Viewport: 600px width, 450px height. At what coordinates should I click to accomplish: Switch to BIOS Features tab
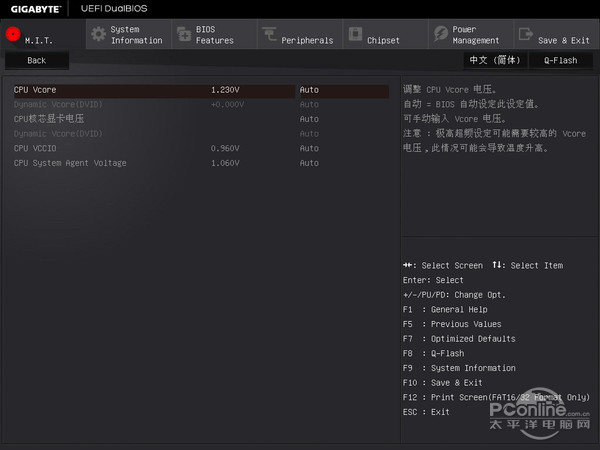(x=215, y=34)
